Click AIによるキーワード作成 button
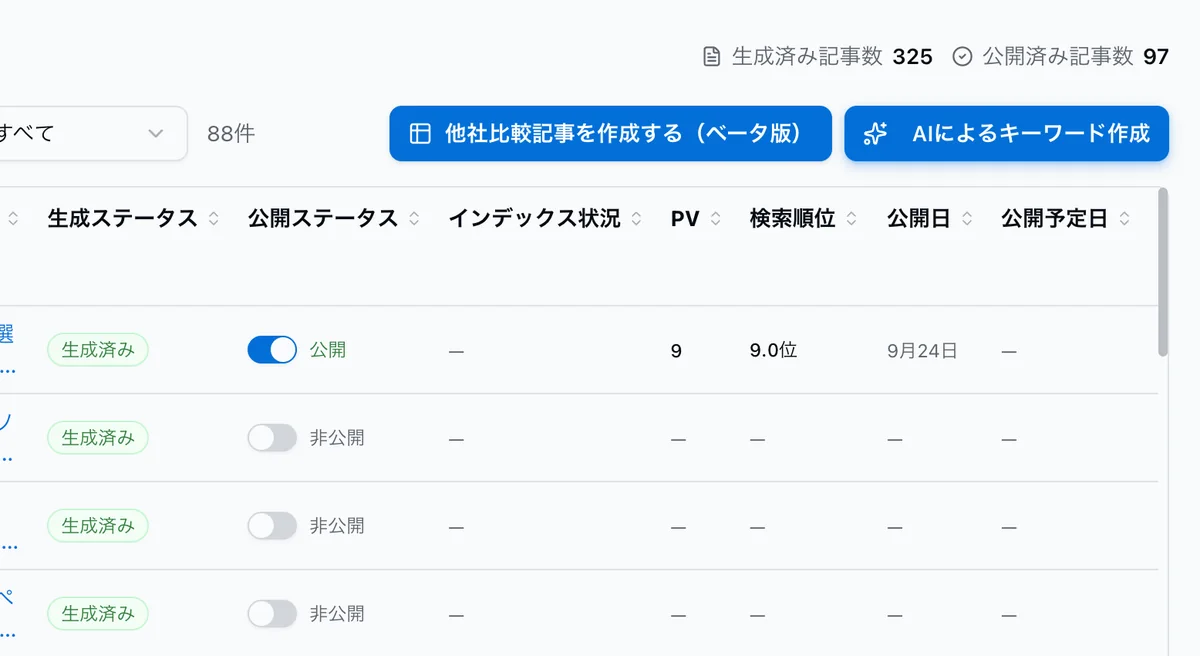Viewport: 1200px width, 656px height. tap(1006, 133)
